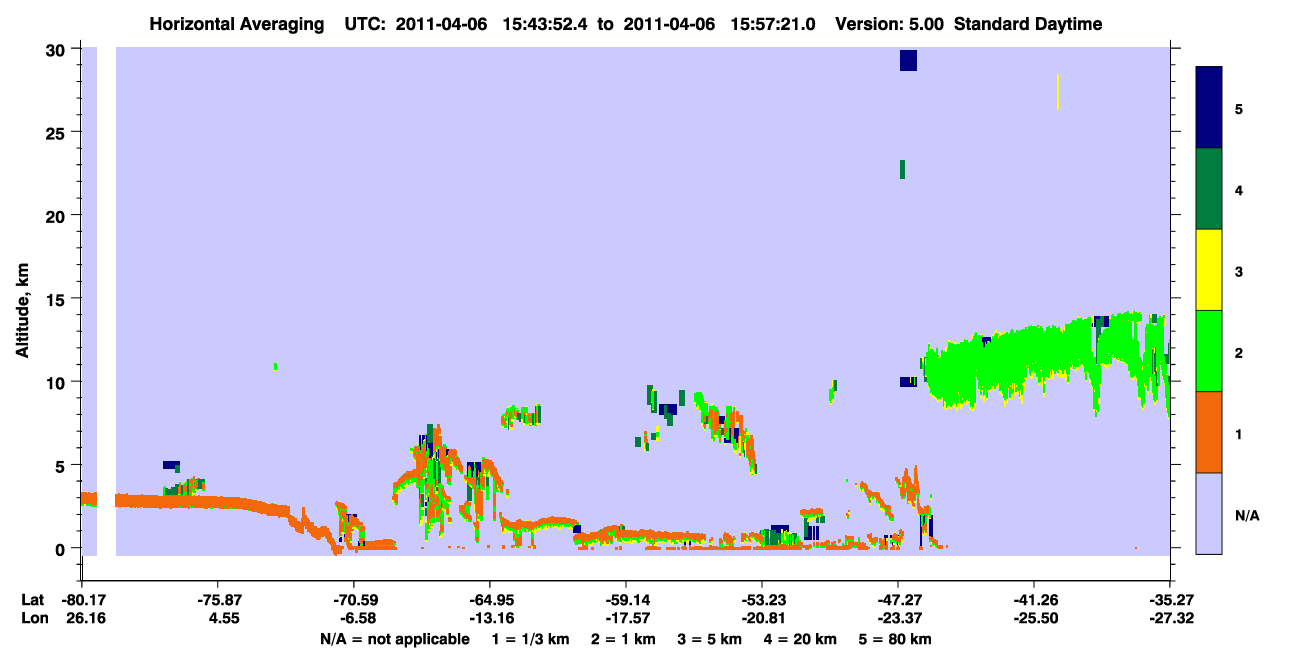
Task: Click the latitude value '-80.17'
Action: 81,600
